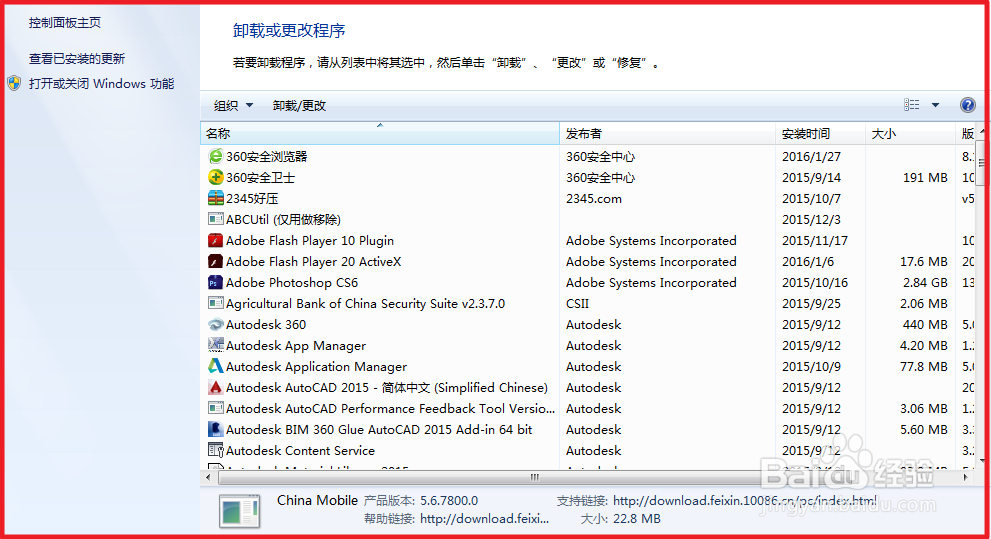Select Autodesk AutoCAD 2015 简体中文 name

(x=387, y=387)
